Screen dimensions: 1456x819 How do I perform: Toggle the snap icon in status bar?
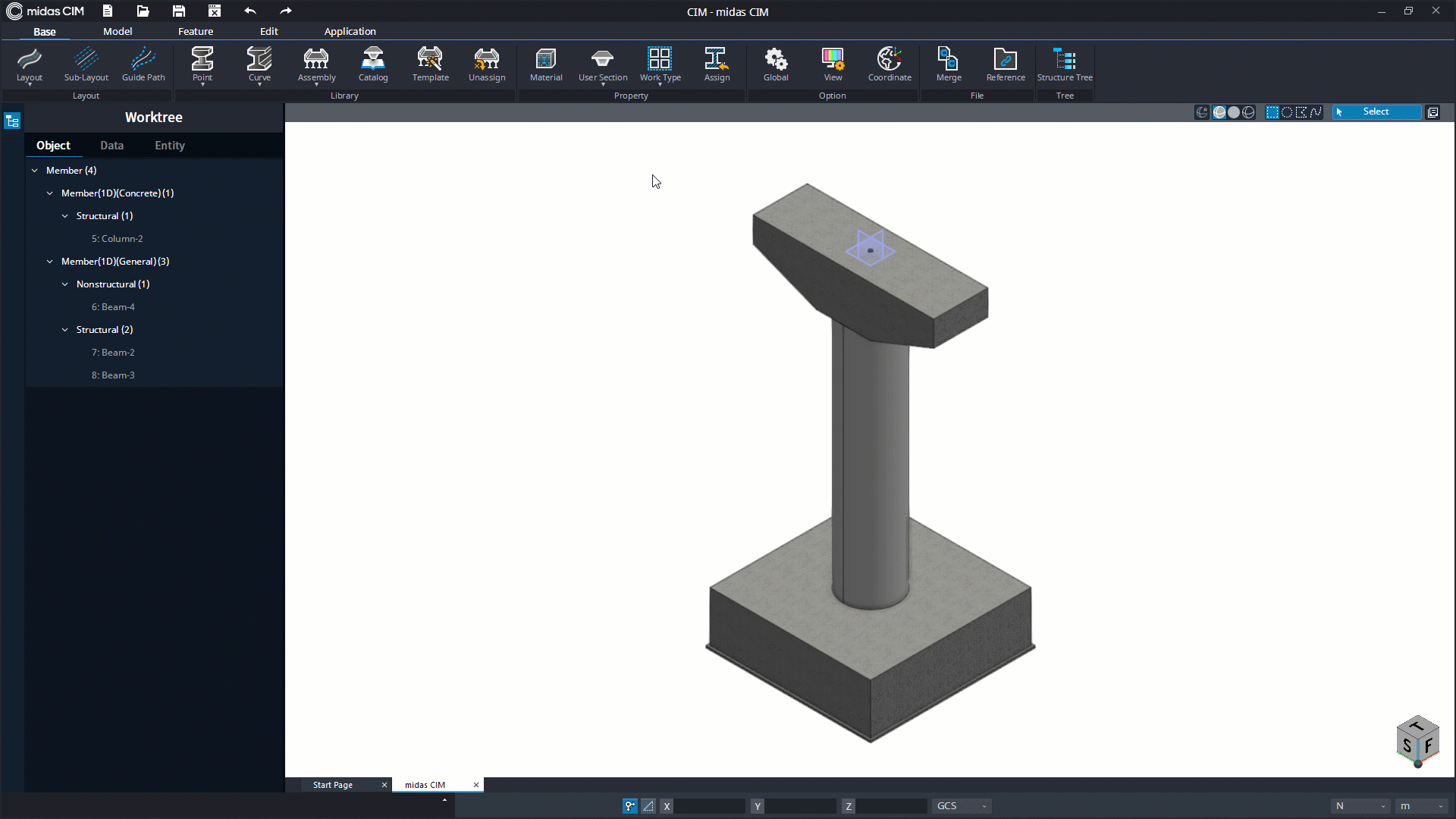point(630,806)
